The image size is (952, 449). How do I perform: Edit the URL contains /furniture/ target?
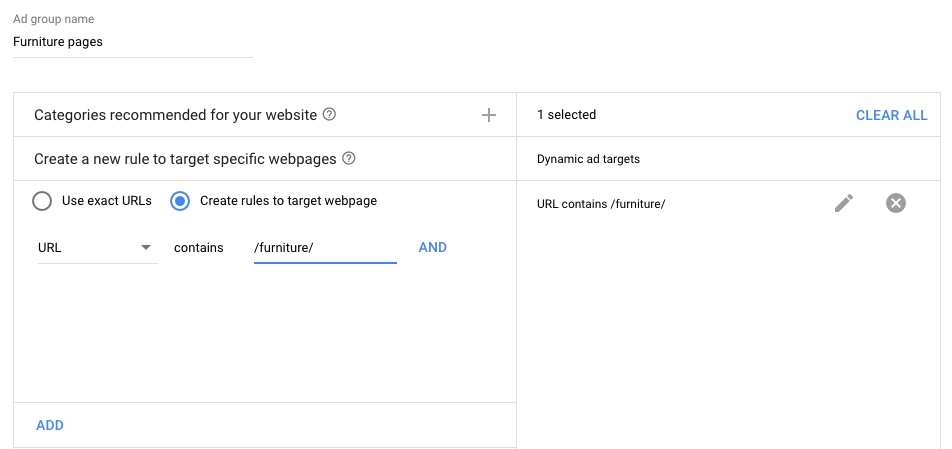point(844,203)
